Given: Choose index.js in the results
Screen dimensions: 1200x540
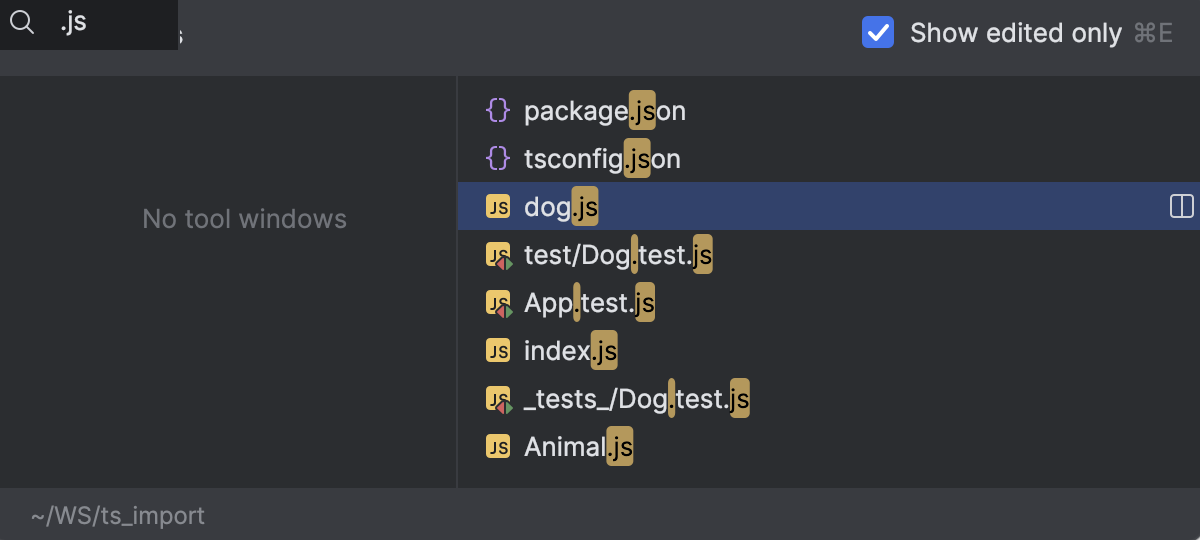Looking at the screenshot, I should click(570, 351).
